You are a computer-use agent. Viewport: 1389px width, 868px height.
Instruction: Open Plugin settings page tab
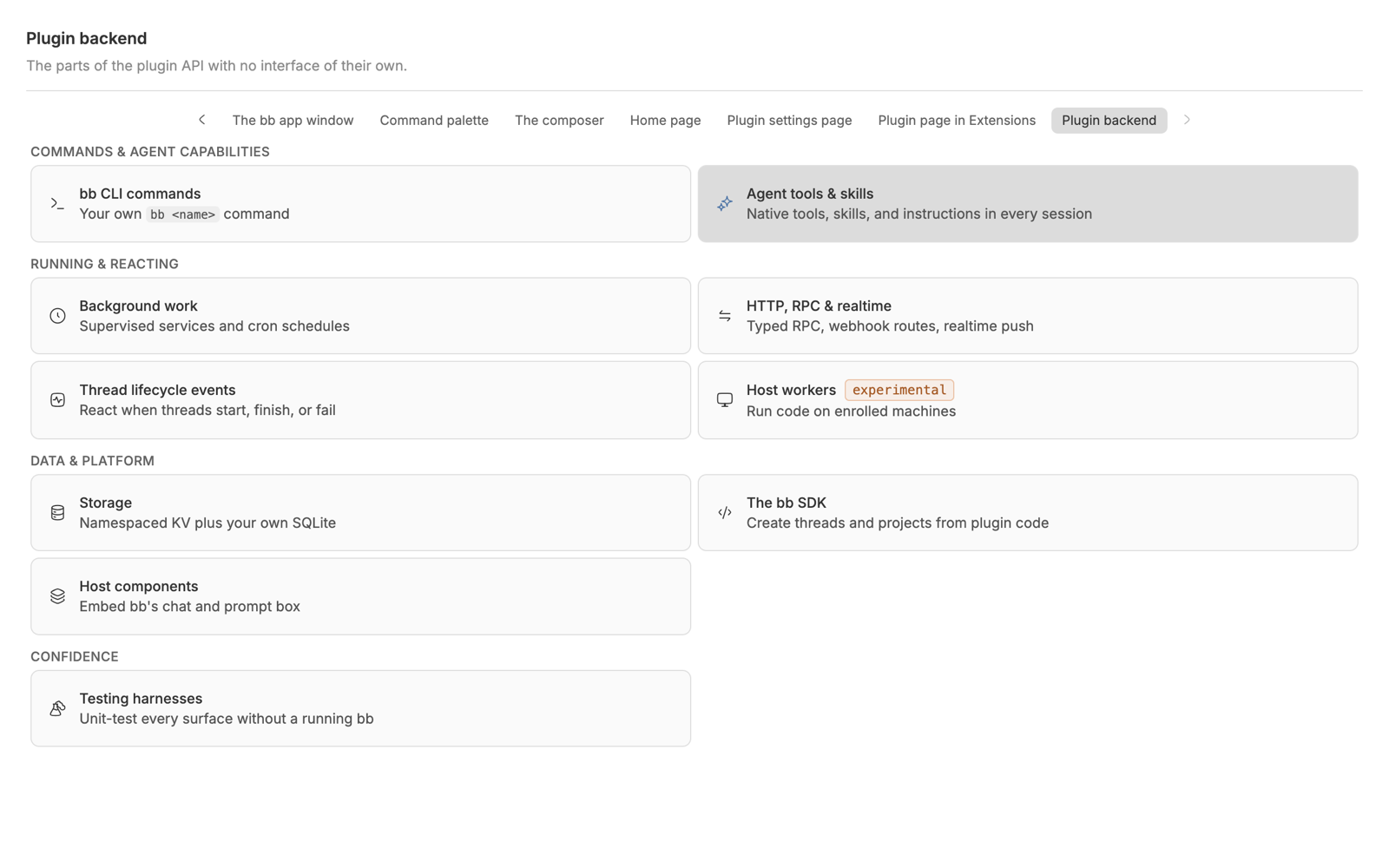(x=789, y=121)
